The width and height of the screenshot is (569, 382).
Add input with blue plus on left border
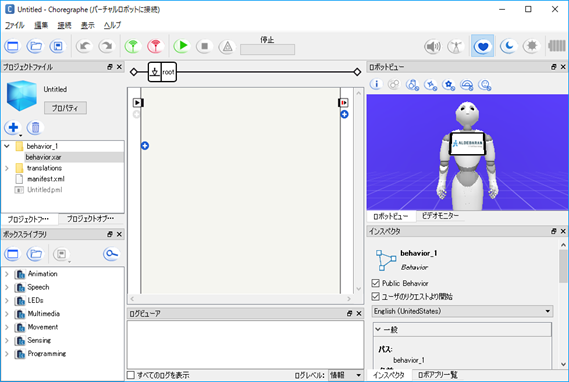[145, 146]
